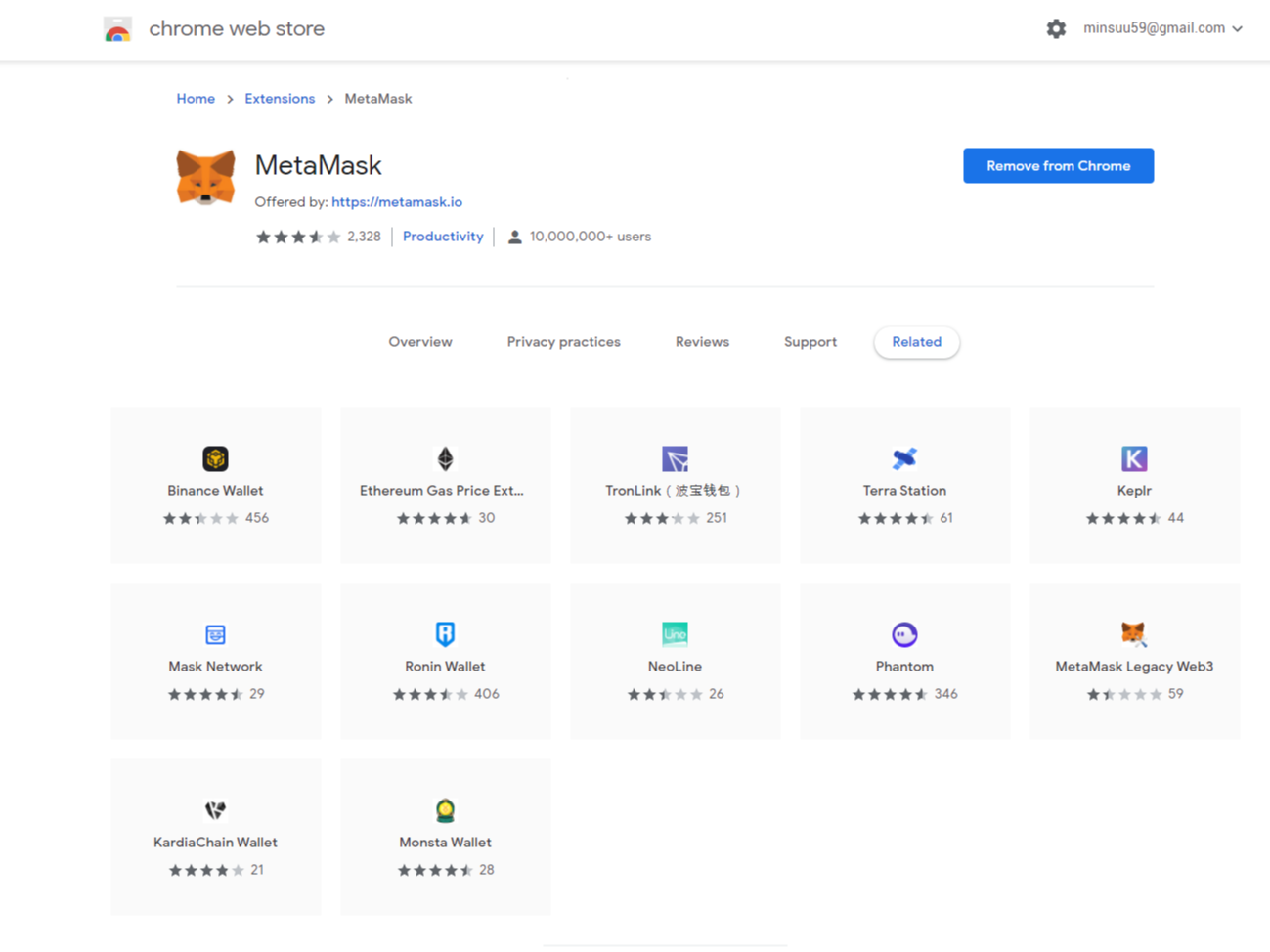1270x952 pixels.
Task: Click the Binance Wallet icon
Action: [215, 458]
